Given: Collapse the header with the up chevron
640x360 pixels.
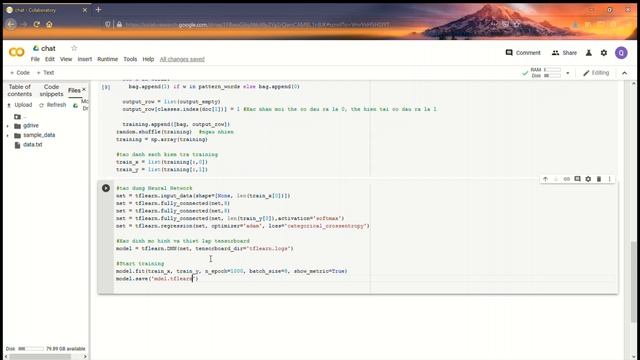Looking at the screenshot, I should (624, 73).
